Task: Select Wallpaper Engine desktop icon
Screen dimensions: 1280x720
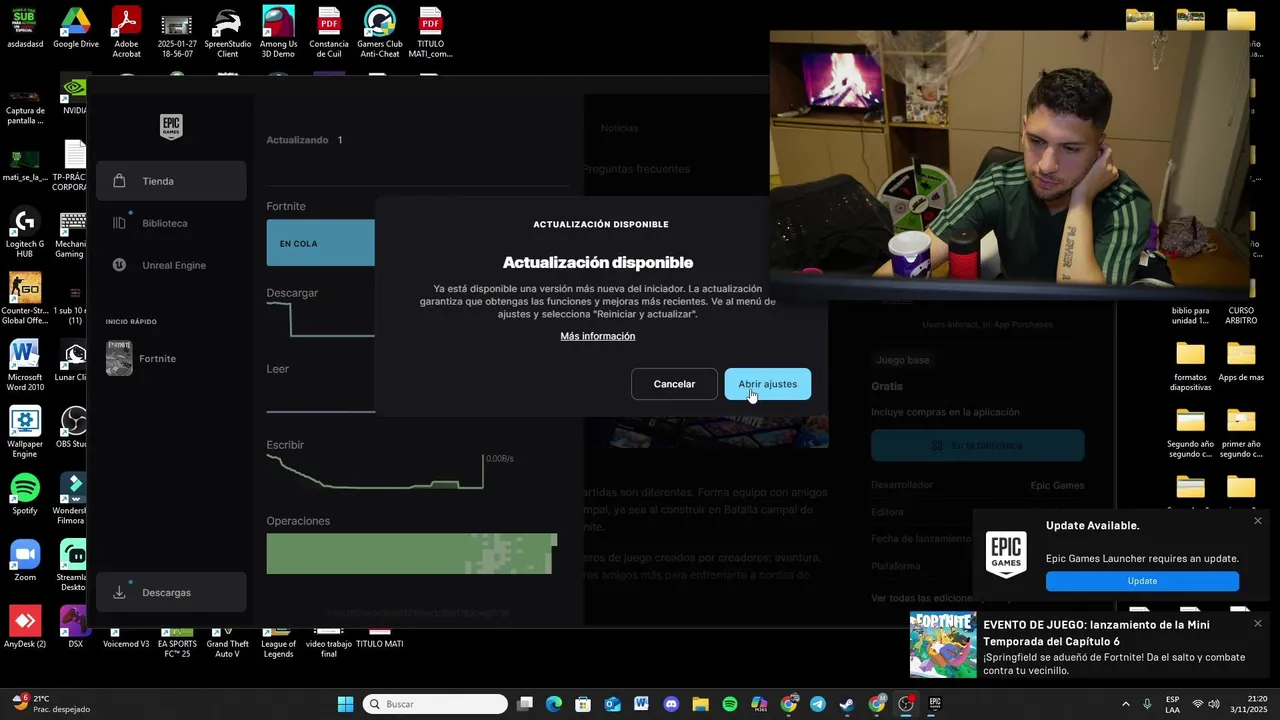Action: [x=25, y=432]
